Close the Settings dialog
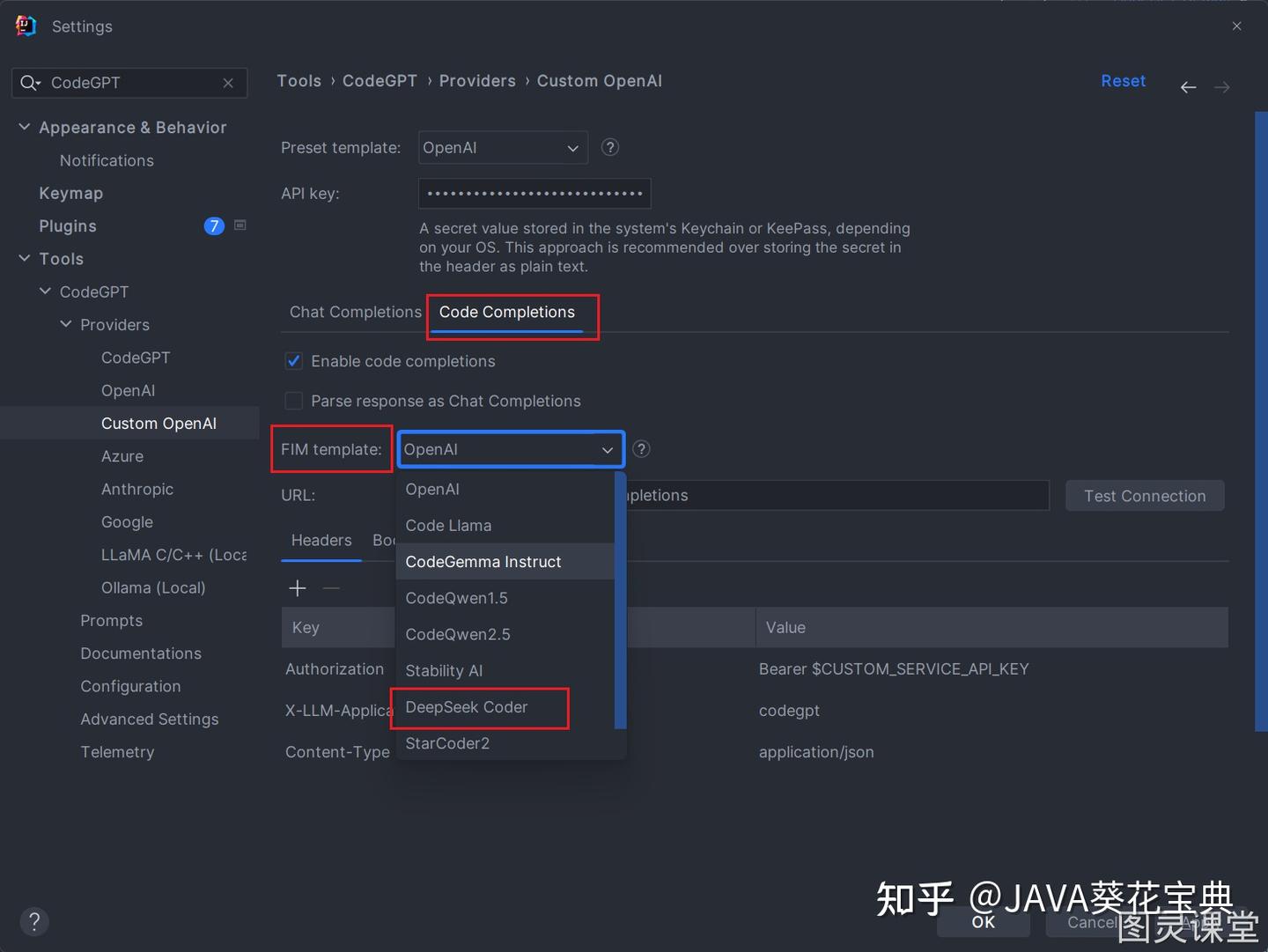The image size is (1268, 952). pyautogui.click(x=1237, y=26)
